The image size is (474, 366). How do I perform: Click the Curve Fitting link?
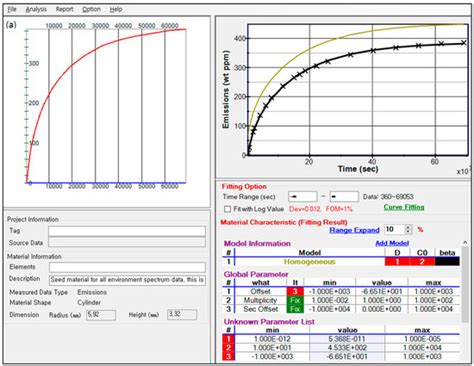[404, 207]
